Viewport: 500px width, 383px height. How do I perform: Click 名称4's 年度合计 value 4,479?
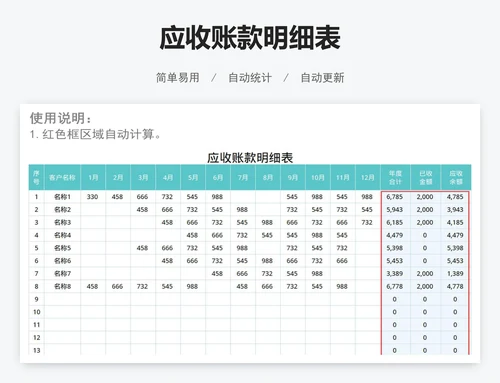point(395,235)
